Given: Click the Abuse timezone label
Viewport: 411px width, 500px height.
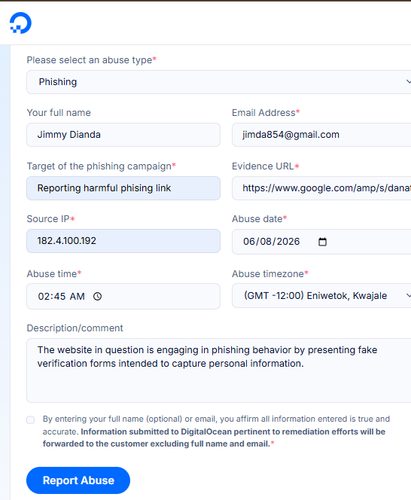Looking at the screenshot, I should coord(268,274).
